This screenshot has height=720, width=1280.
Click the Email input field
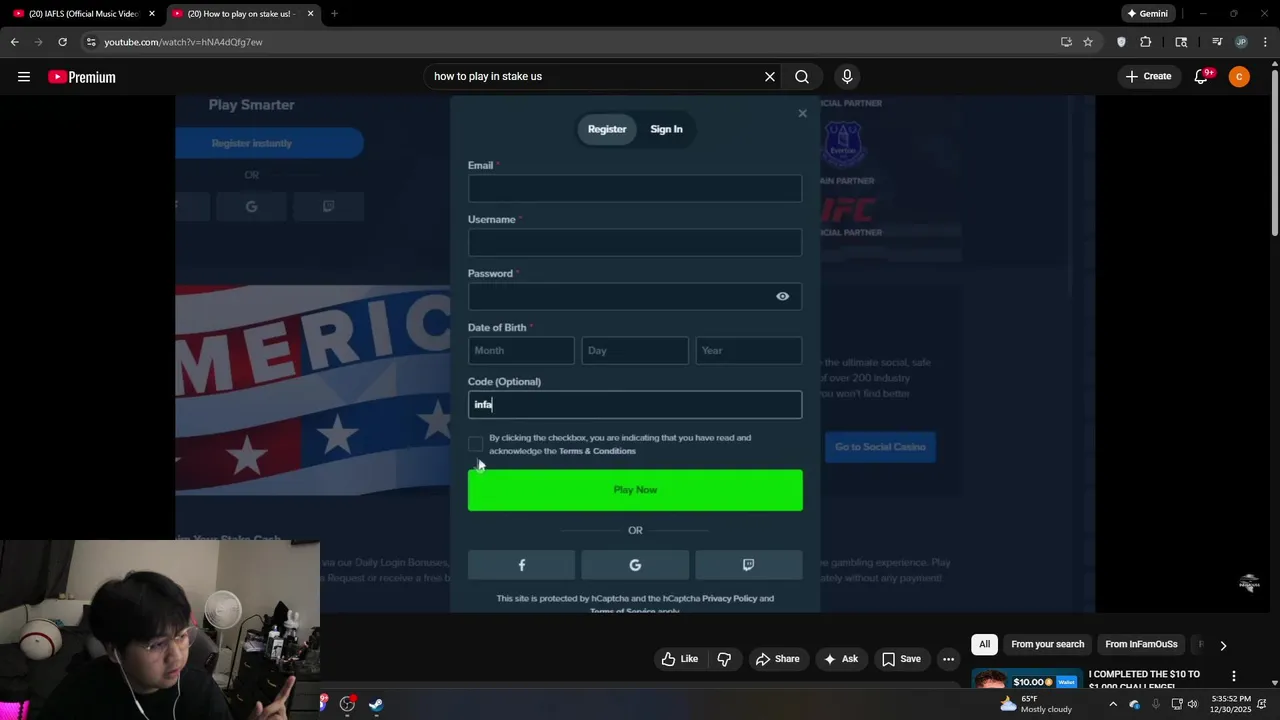point(635,188)
